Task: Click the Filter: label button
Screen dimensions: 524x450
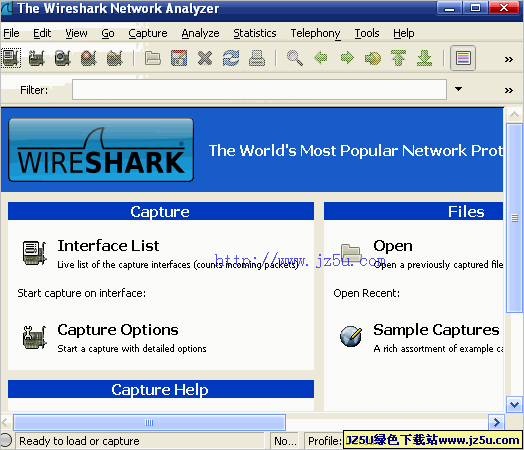Action: tap(34, 90)
